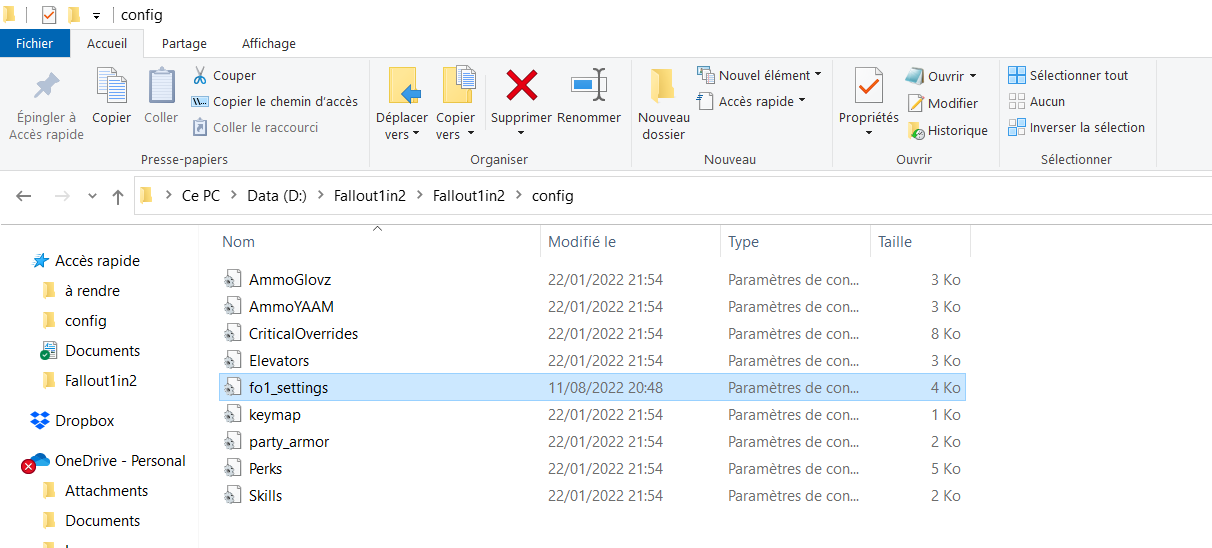This screenshot has width=1212, height=548.
Task: Click the red Supprimer icon
Action: tap(521, 85)
